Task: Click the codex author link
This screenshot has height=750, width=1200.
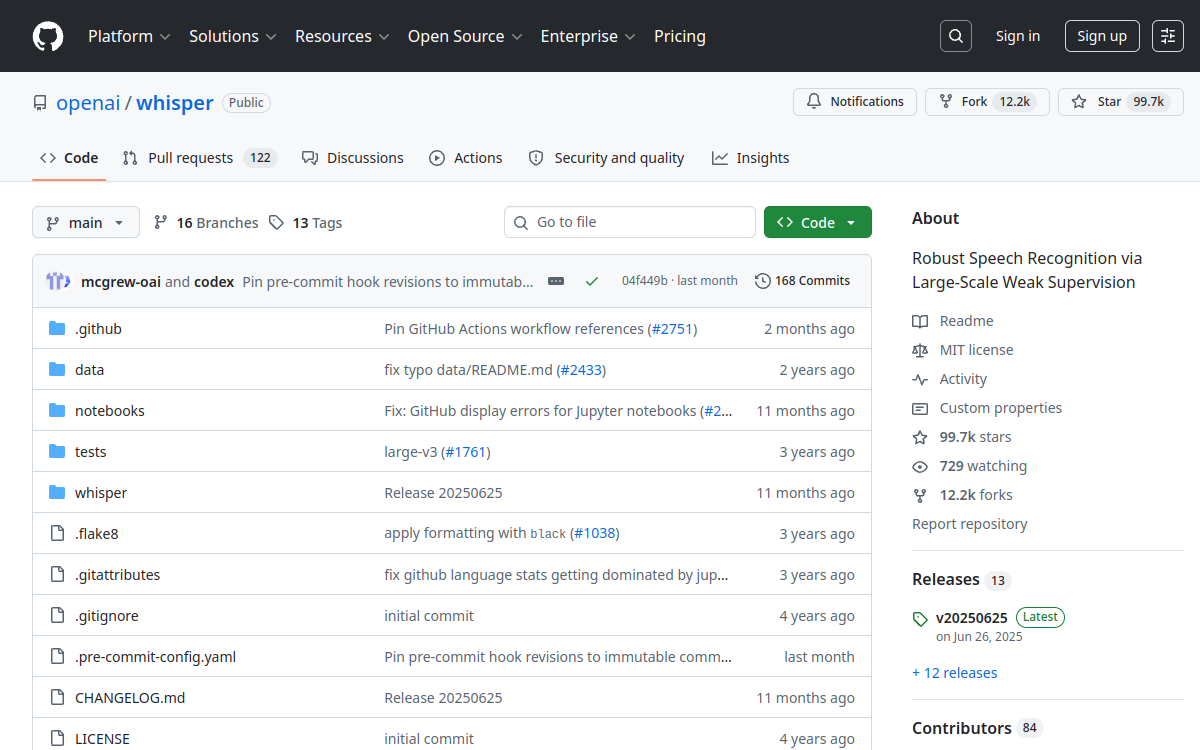Action: coord(214,281)
